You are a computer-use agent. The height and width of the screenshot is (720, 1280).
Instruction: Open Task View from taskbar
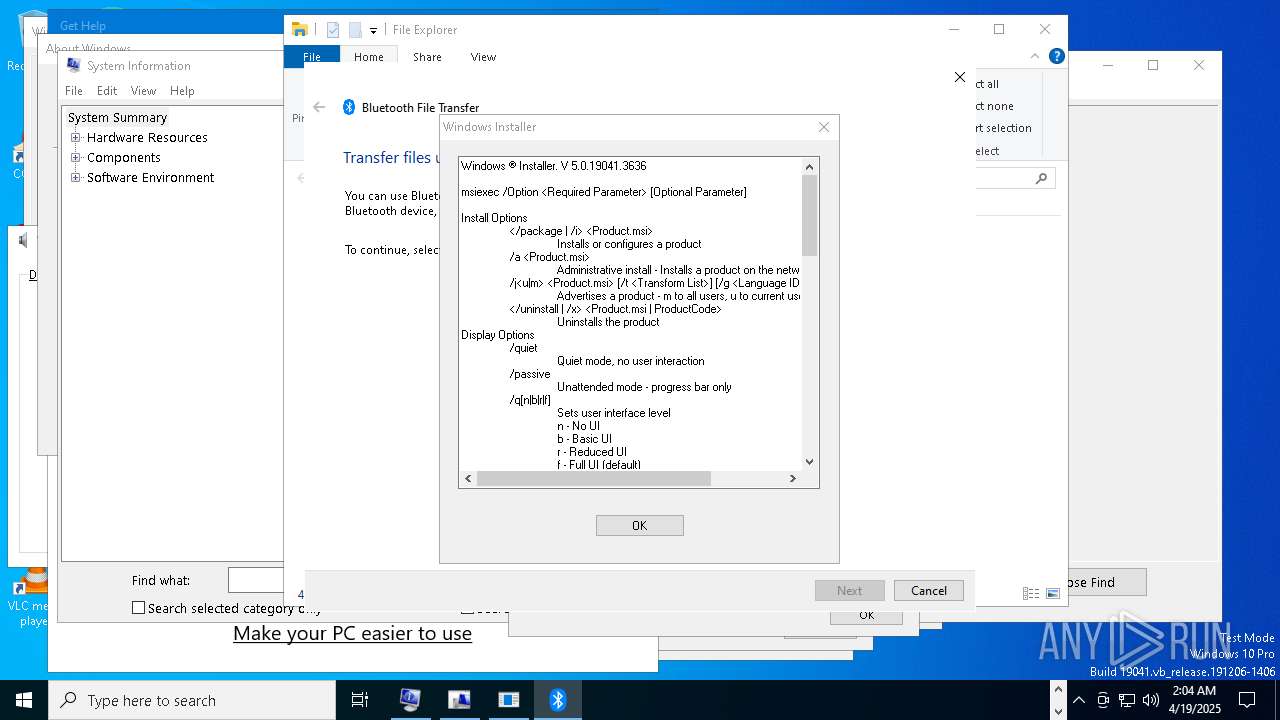tap(360, 700)
